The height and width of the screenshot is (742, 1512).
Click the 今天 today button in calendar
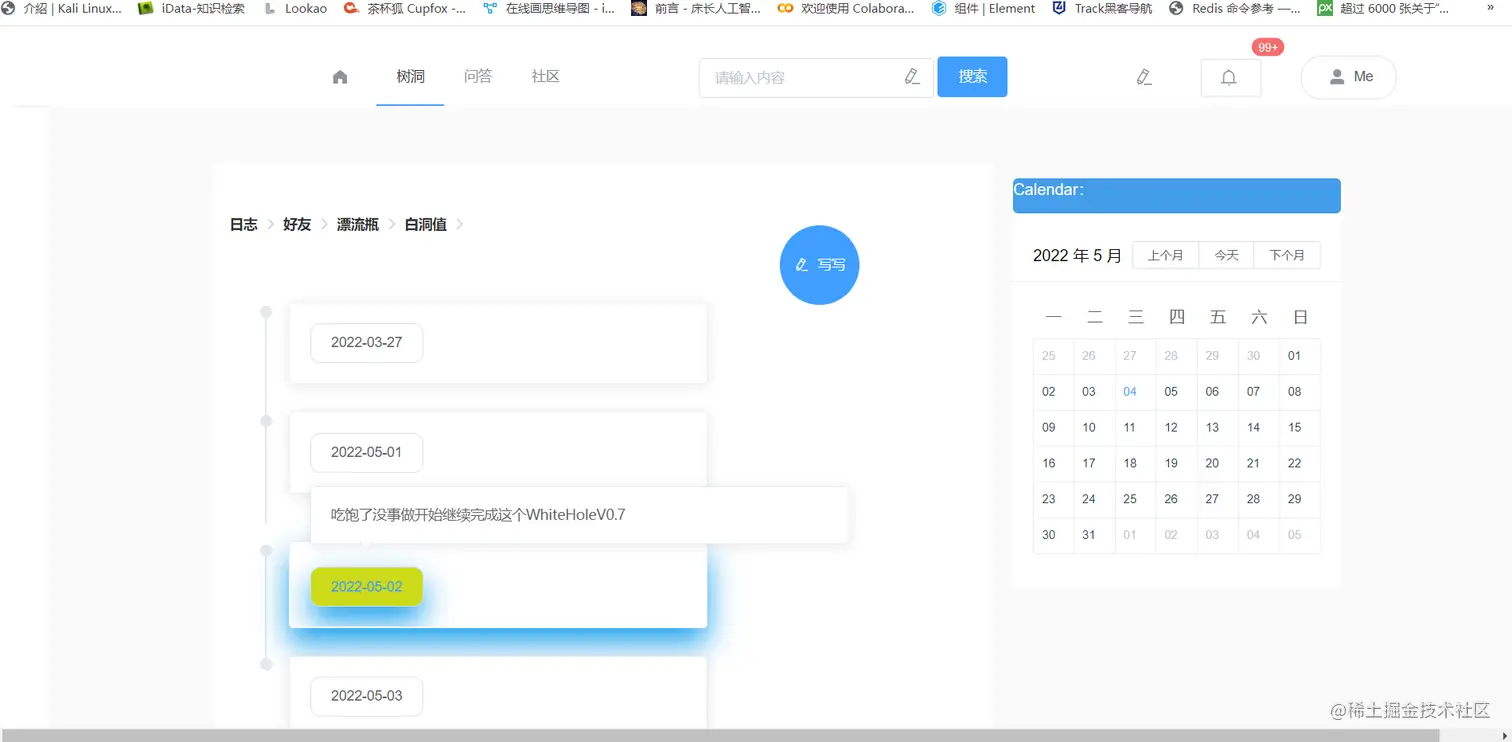[x=1227, y=255]
